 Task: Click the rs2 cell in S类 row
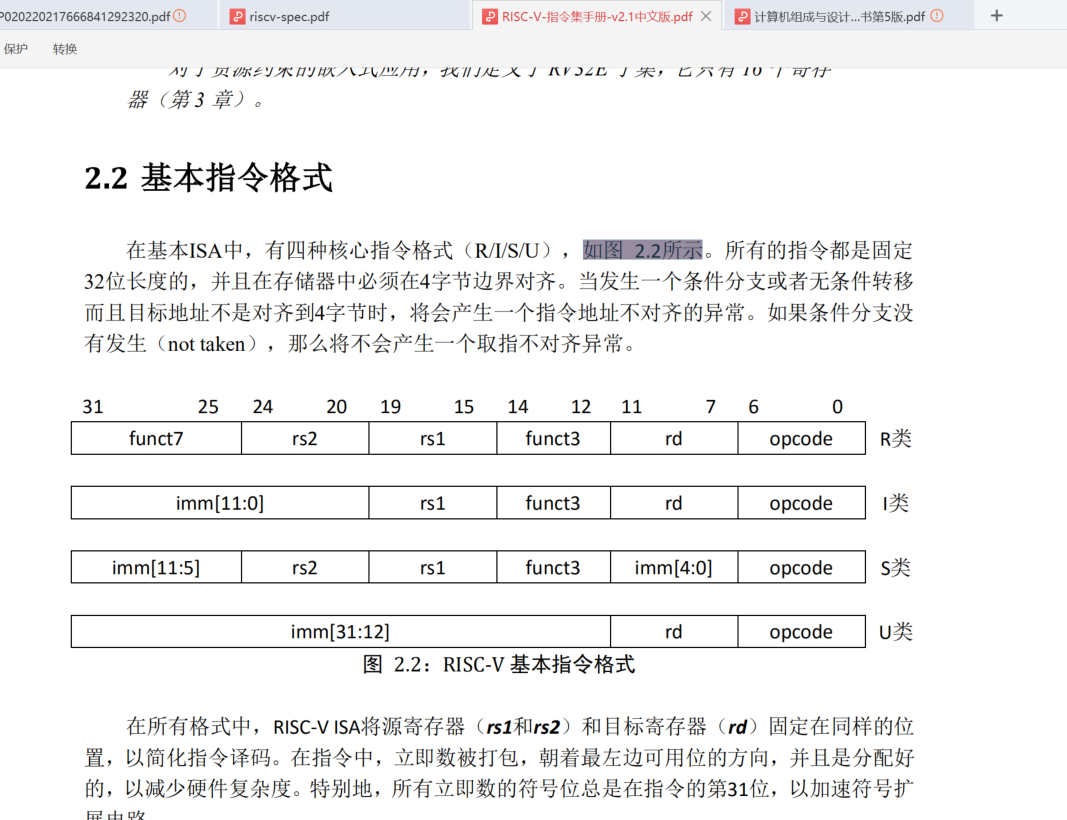305,568
